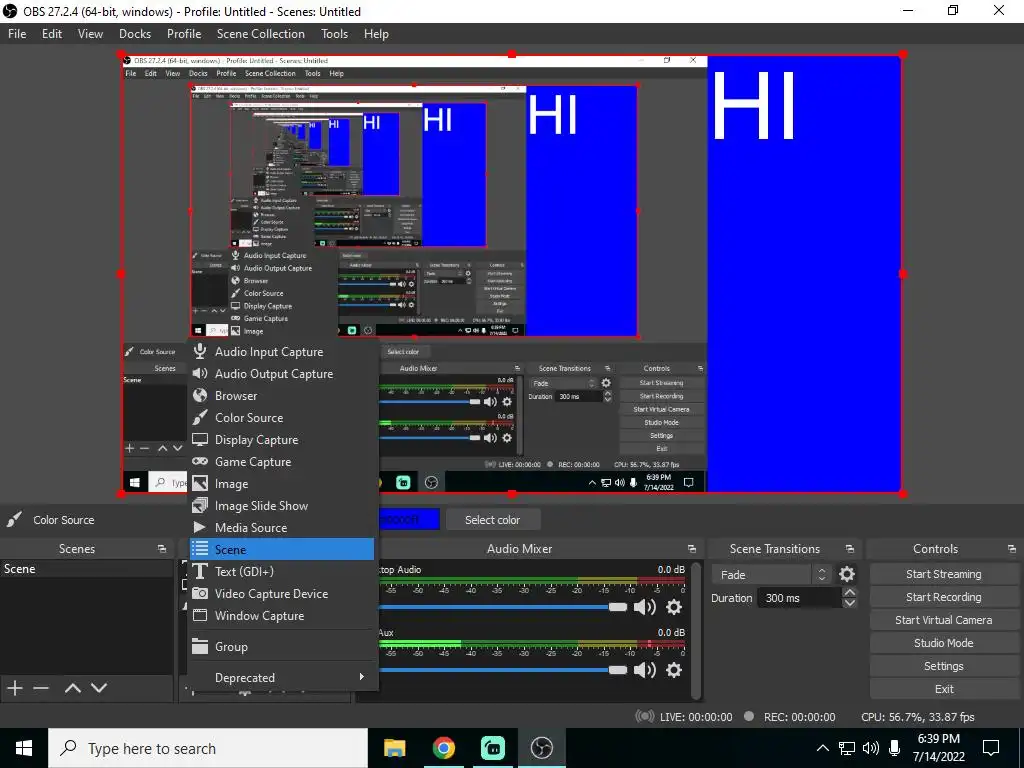1024x768 pixels.
Task: Click the 300 ms duration field
Action: click(x=799, y=598)
